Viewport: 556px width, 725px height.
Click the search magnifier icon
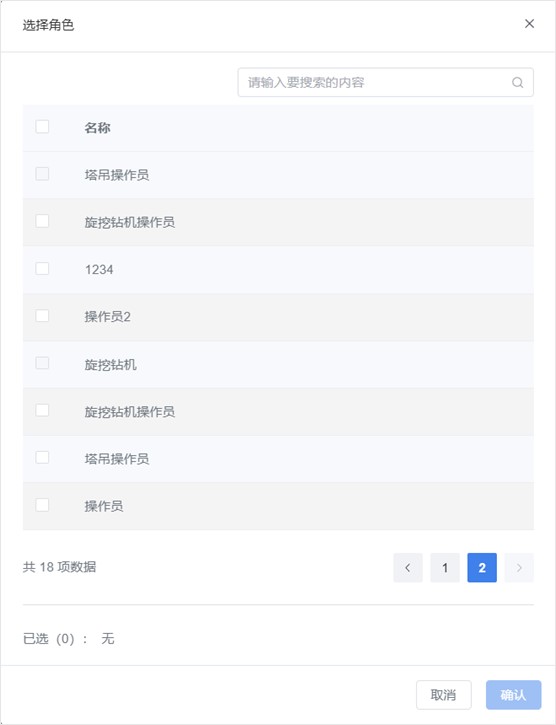click(x=517, y=82)
